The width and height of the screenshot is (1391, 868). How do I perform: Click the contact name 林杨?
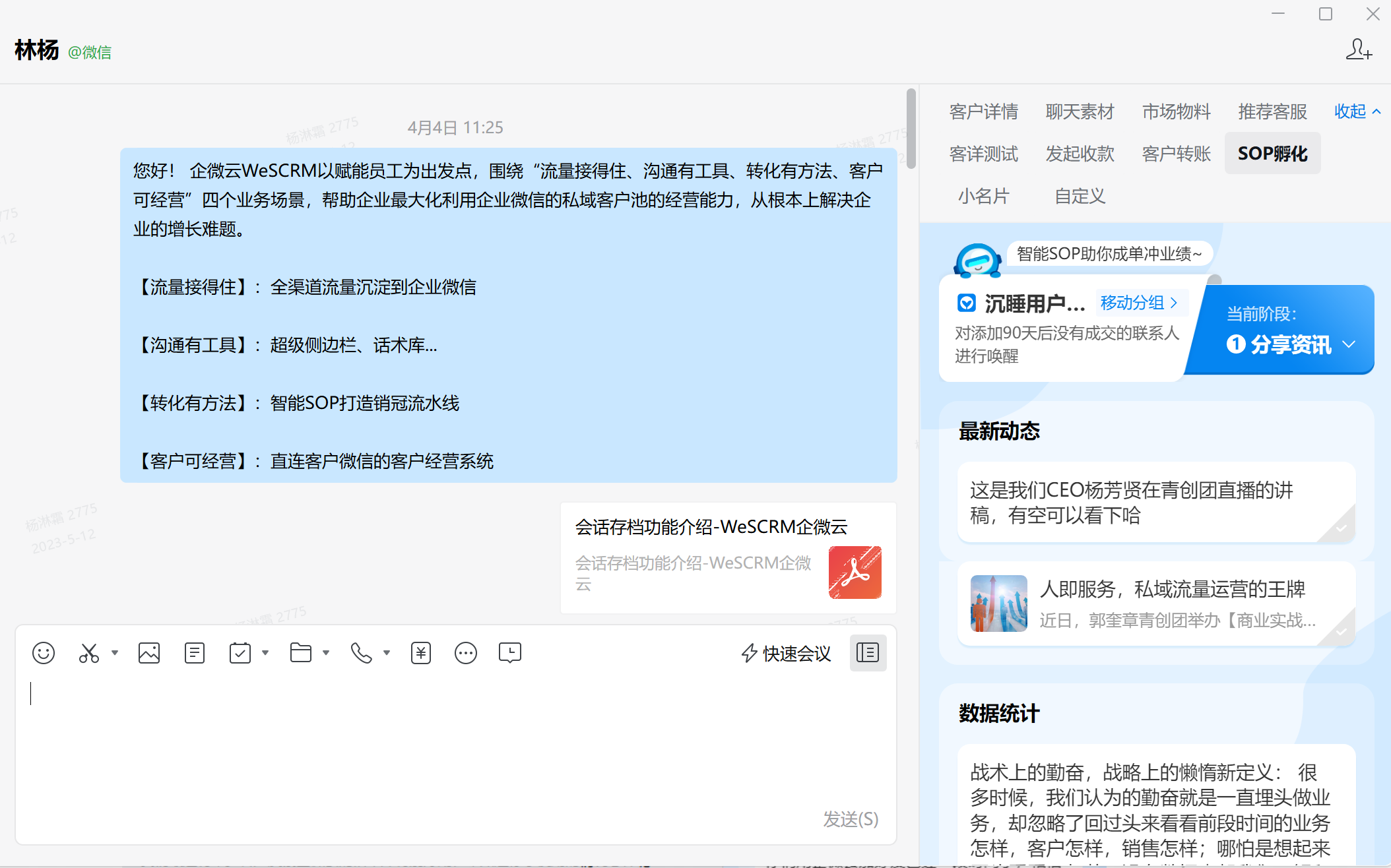tap(37, 50)
